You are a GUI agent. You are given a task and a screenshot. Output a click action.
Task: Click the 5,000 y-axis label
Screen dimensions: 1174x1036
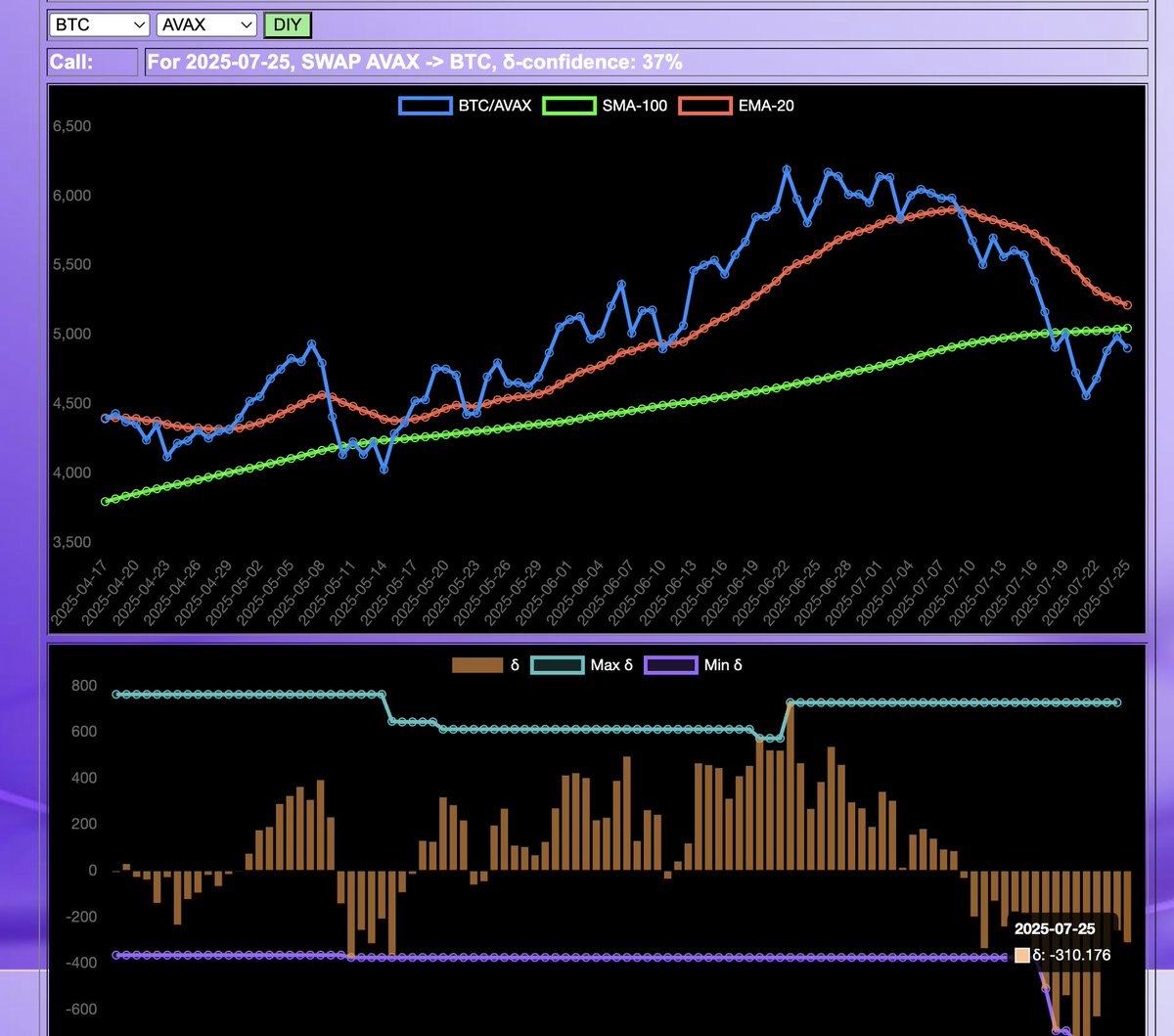[71, 334]
